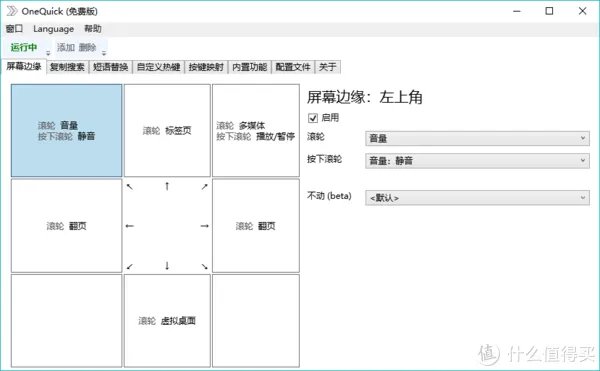The height and width of the screenshot is (371, 600).
Task: Click the up arrow icon
Action: click(x=167, y=186)
